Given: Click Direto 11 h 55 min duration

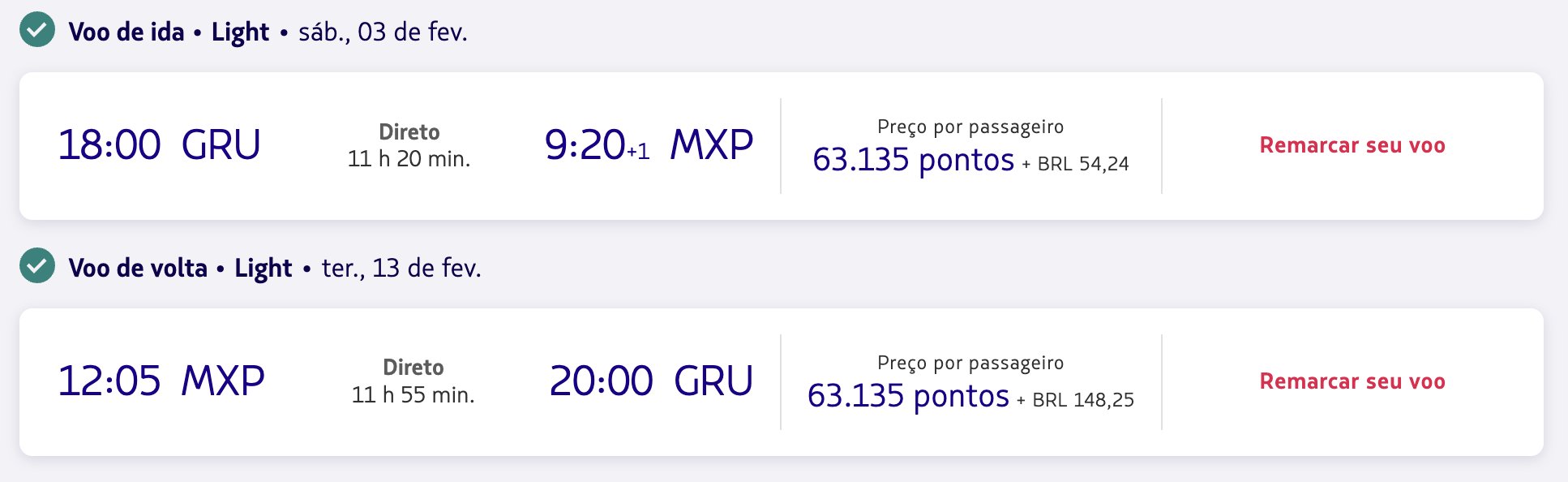Looking at the screenshot, I should click(413, 381).
